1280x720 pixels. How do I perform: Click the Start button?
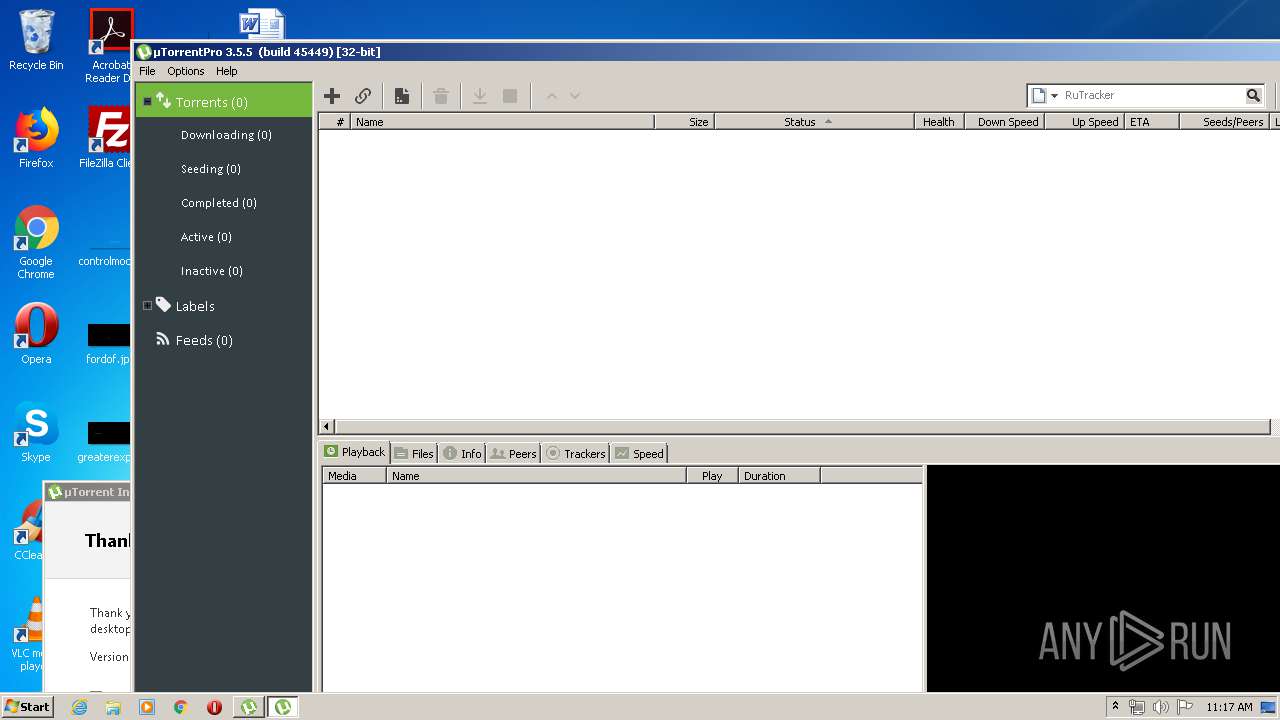tap(27, 706)
